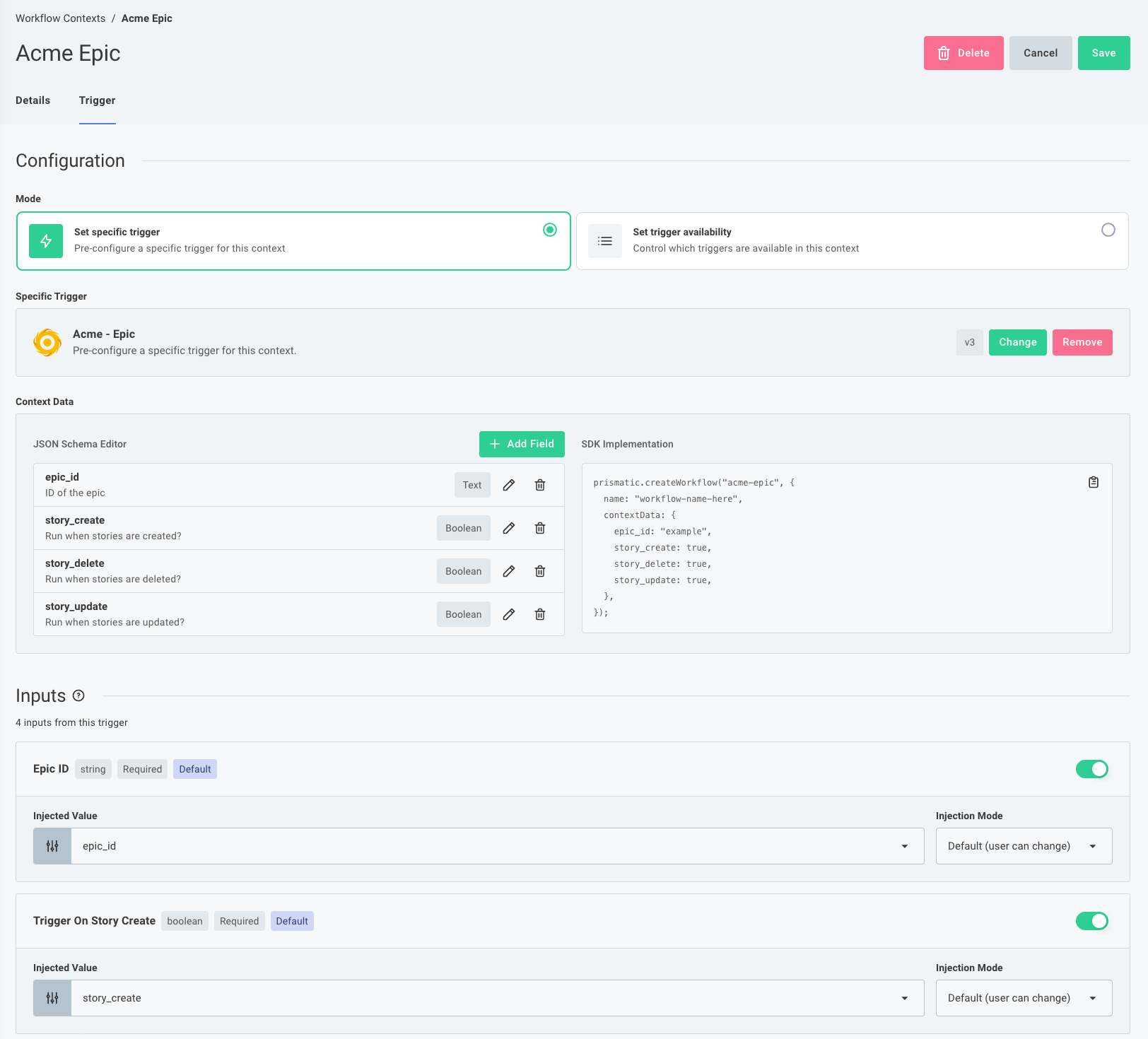The width and height of the screenshot is (1148, 1039).
Task: Click the lightning icon in Set specific trigger
Action: (45, 241)
